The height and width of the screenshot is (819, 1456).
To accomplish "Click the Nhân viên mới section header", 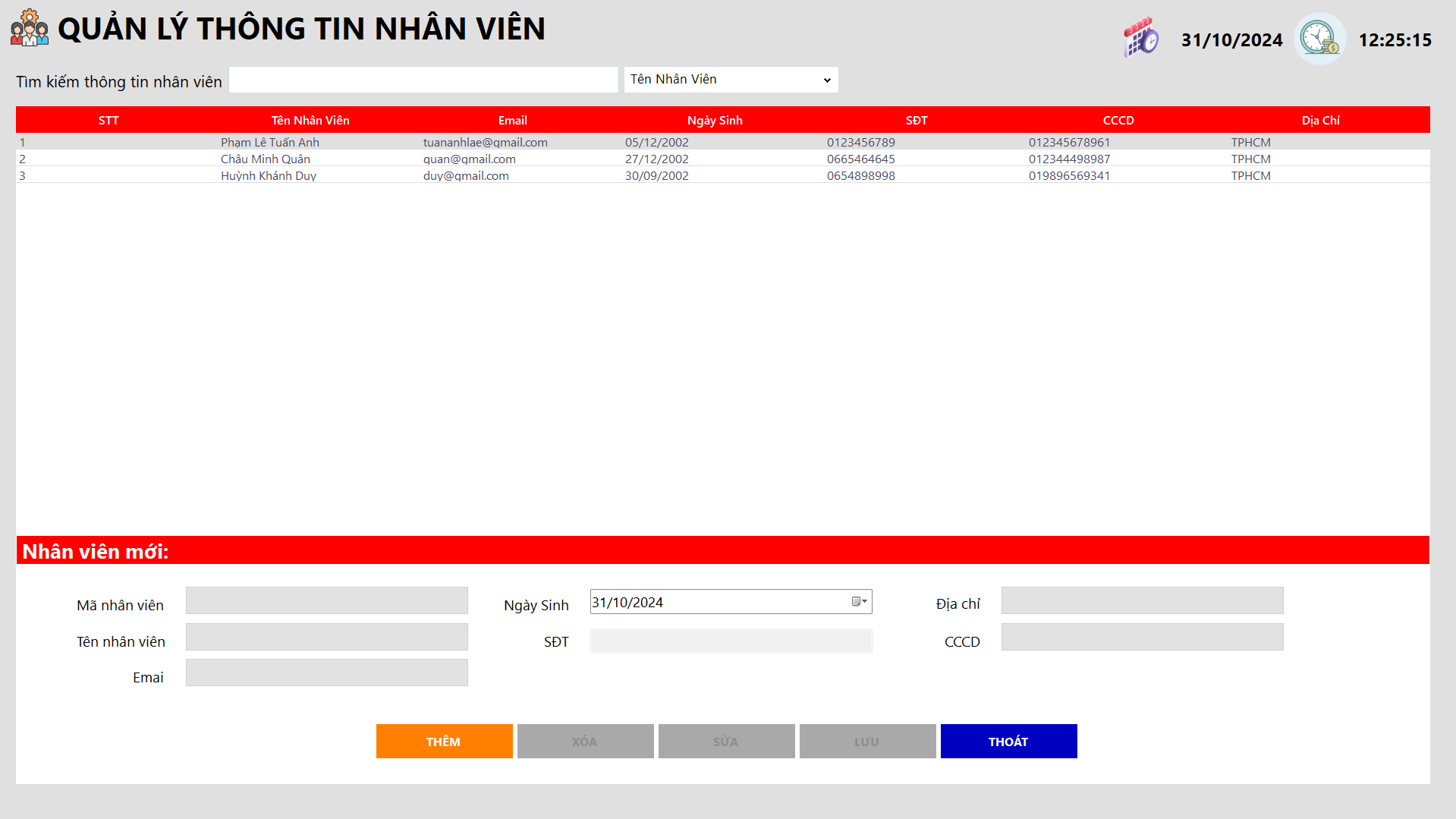I will (722, 550).
